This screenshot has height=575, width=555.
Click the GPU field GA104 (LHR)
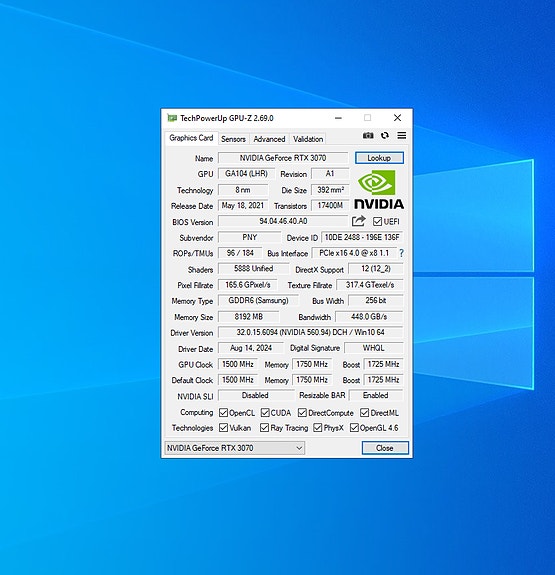[246, 173]
